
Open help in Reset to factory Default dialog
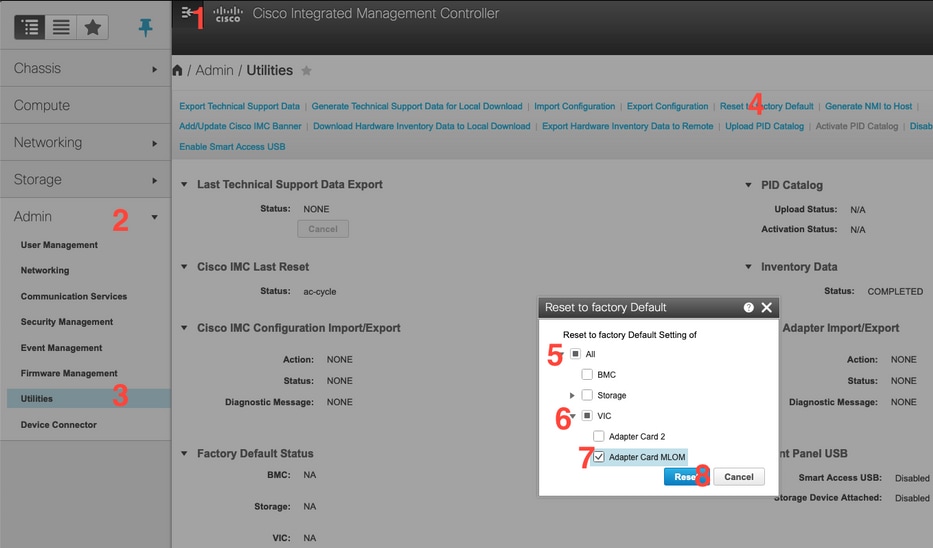(749, 308)
